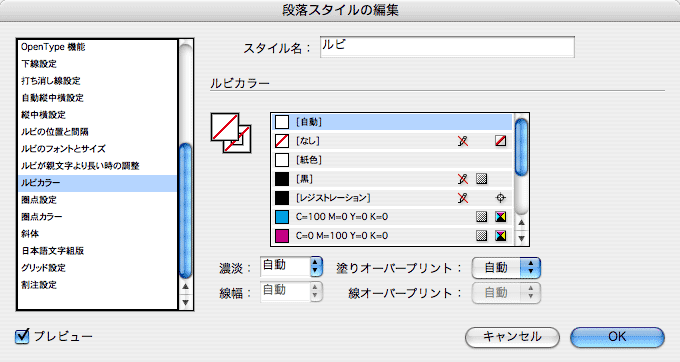Image resolution: width=680 pixels, height=362 pixels.
Task: Click the fill color box icon
Action: coord(225,127)
